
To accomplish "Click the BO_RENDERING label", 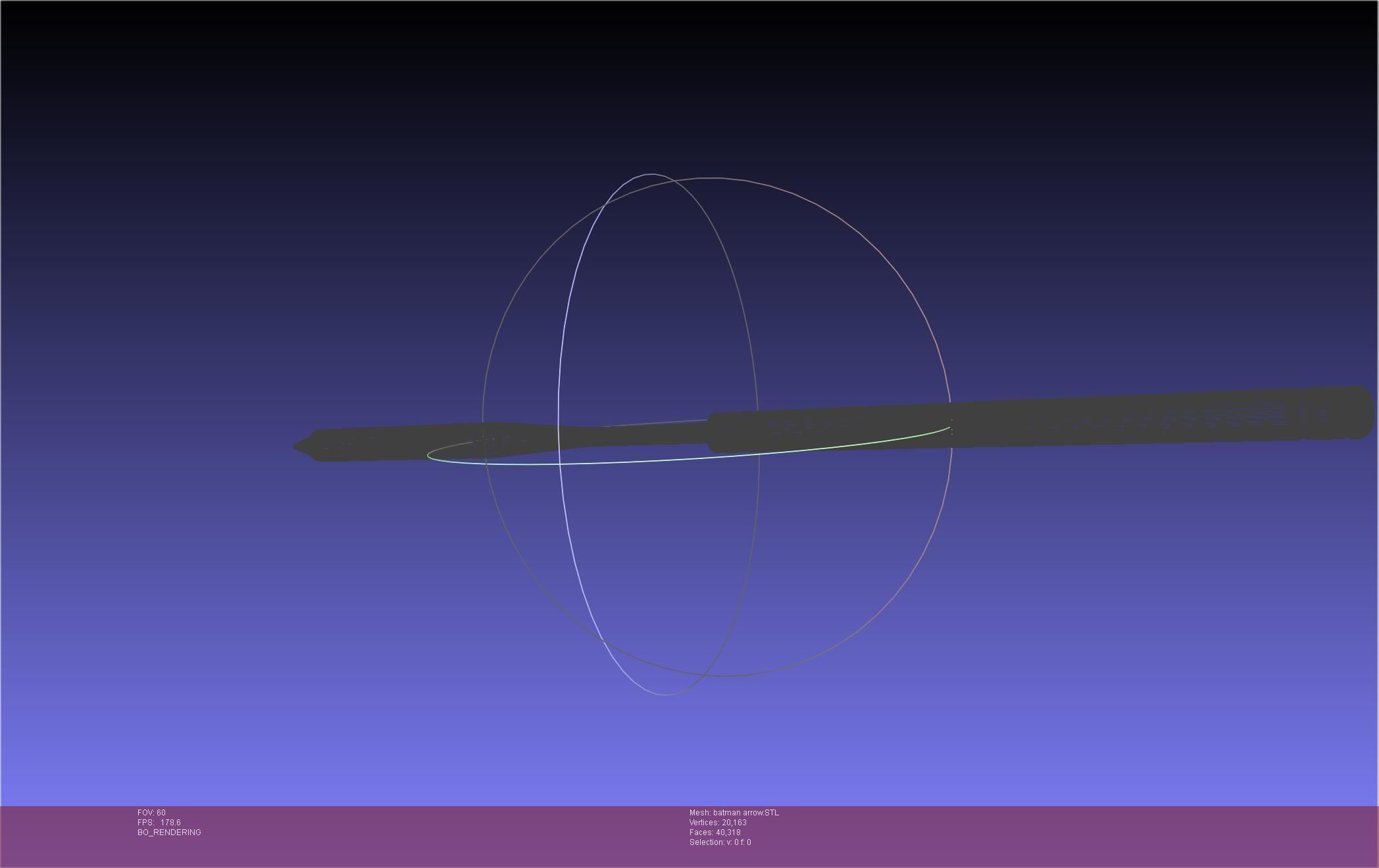I will coord(169,832).
